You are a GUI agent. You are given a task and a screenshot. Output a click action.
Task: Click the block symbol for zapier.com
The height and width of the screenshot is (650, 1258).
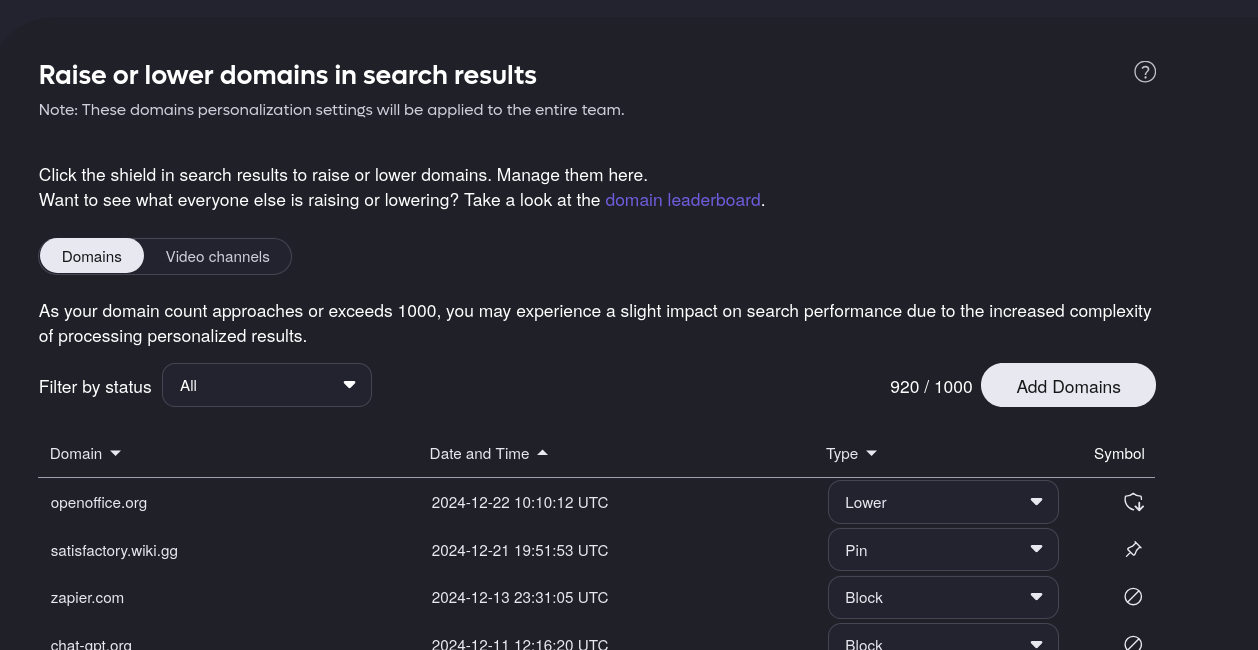pos(1133,597)
